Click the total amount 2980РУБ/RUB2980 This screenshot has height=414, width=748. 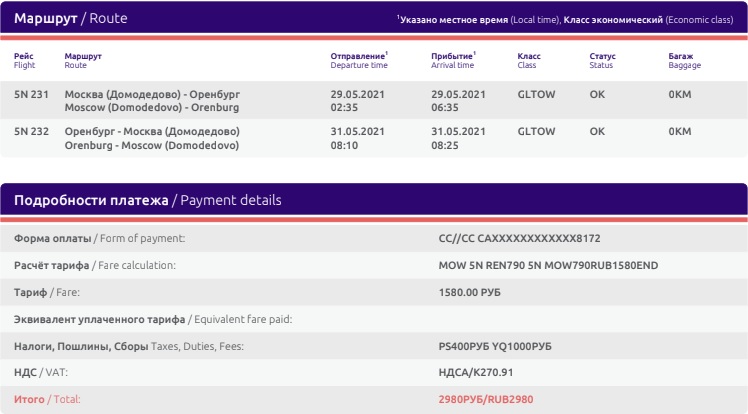(486, 399)
